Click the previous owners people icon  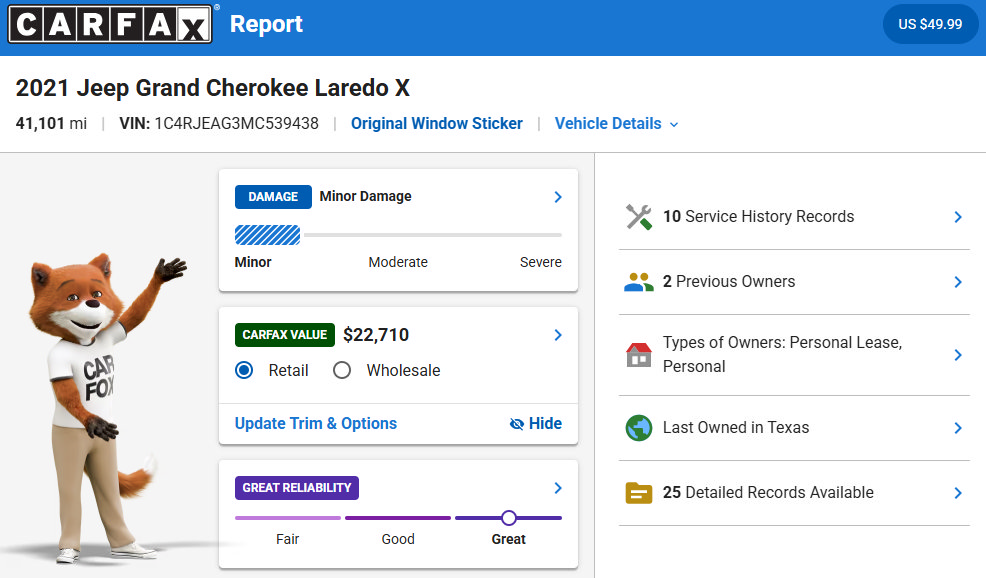pyautogui.click(x=638, y=282)
